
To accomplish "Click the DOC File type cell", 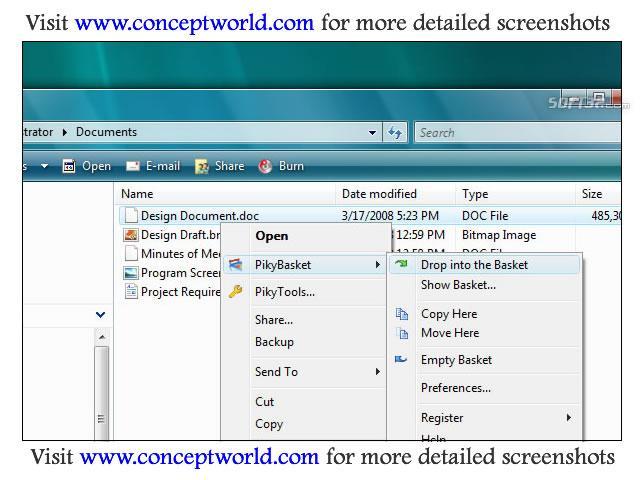I will (485, 216).
